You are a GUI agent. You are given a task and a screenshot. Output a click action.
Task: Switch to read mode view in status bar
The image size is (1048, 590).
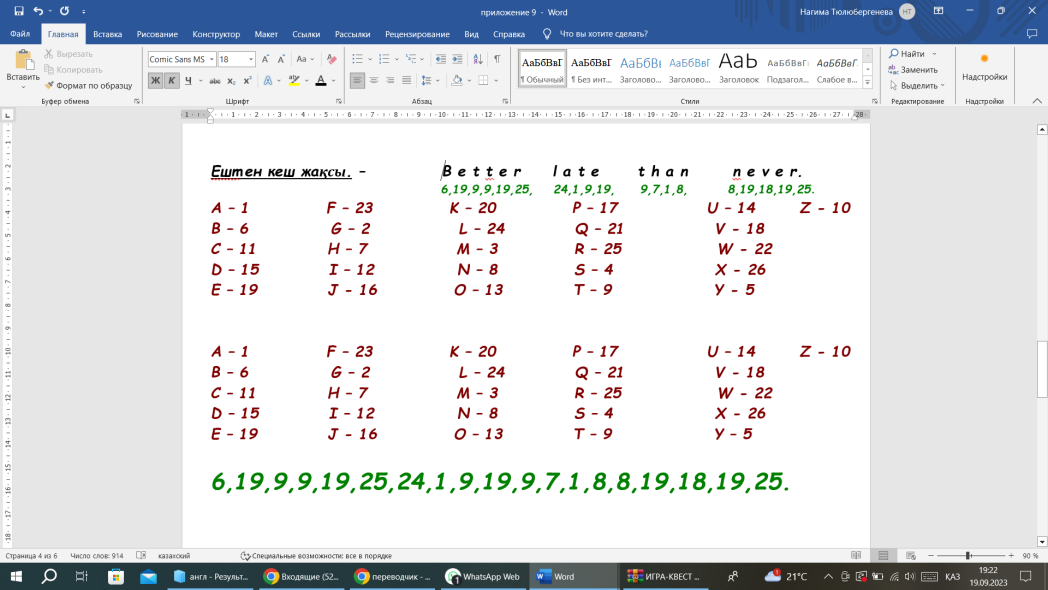tap(856, 555)
